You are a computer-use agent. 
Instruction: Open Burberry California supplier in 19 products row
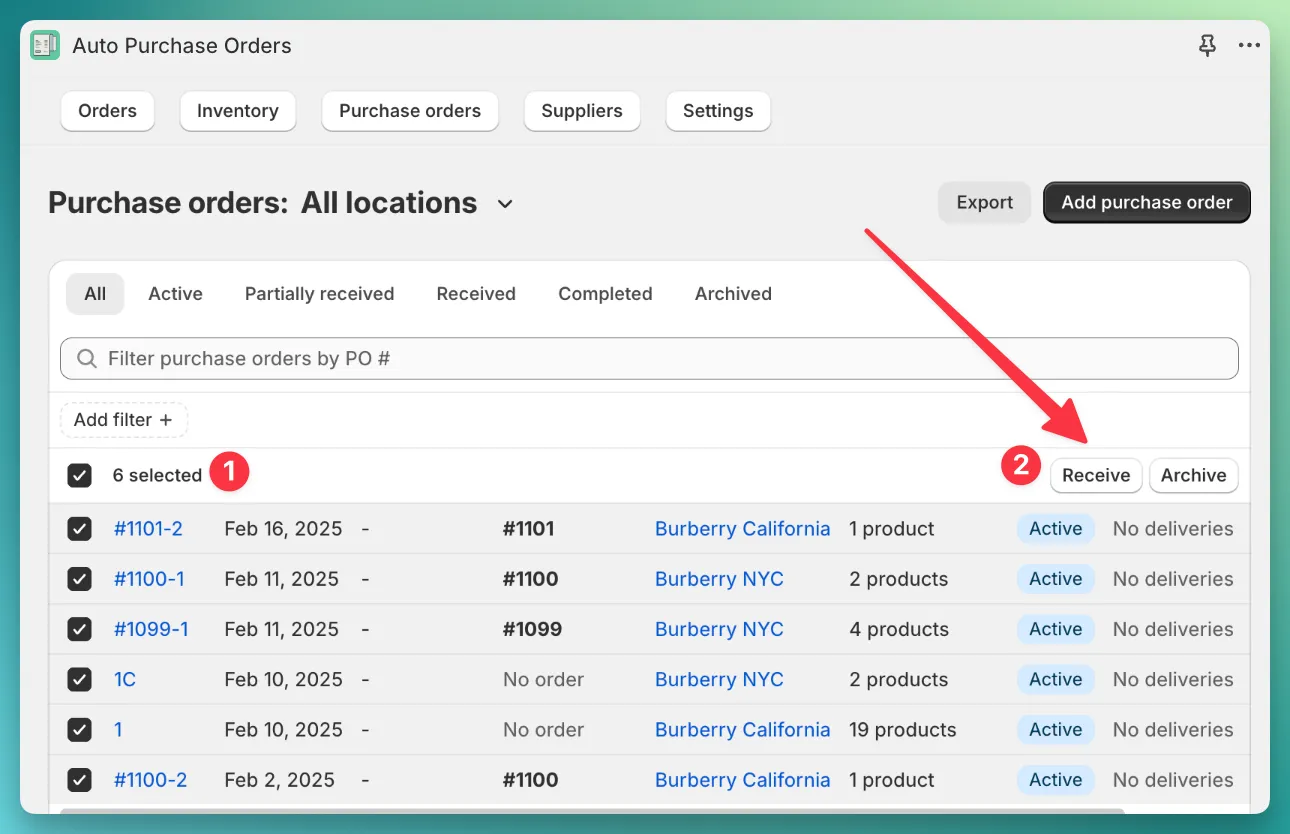click(742, 729)
